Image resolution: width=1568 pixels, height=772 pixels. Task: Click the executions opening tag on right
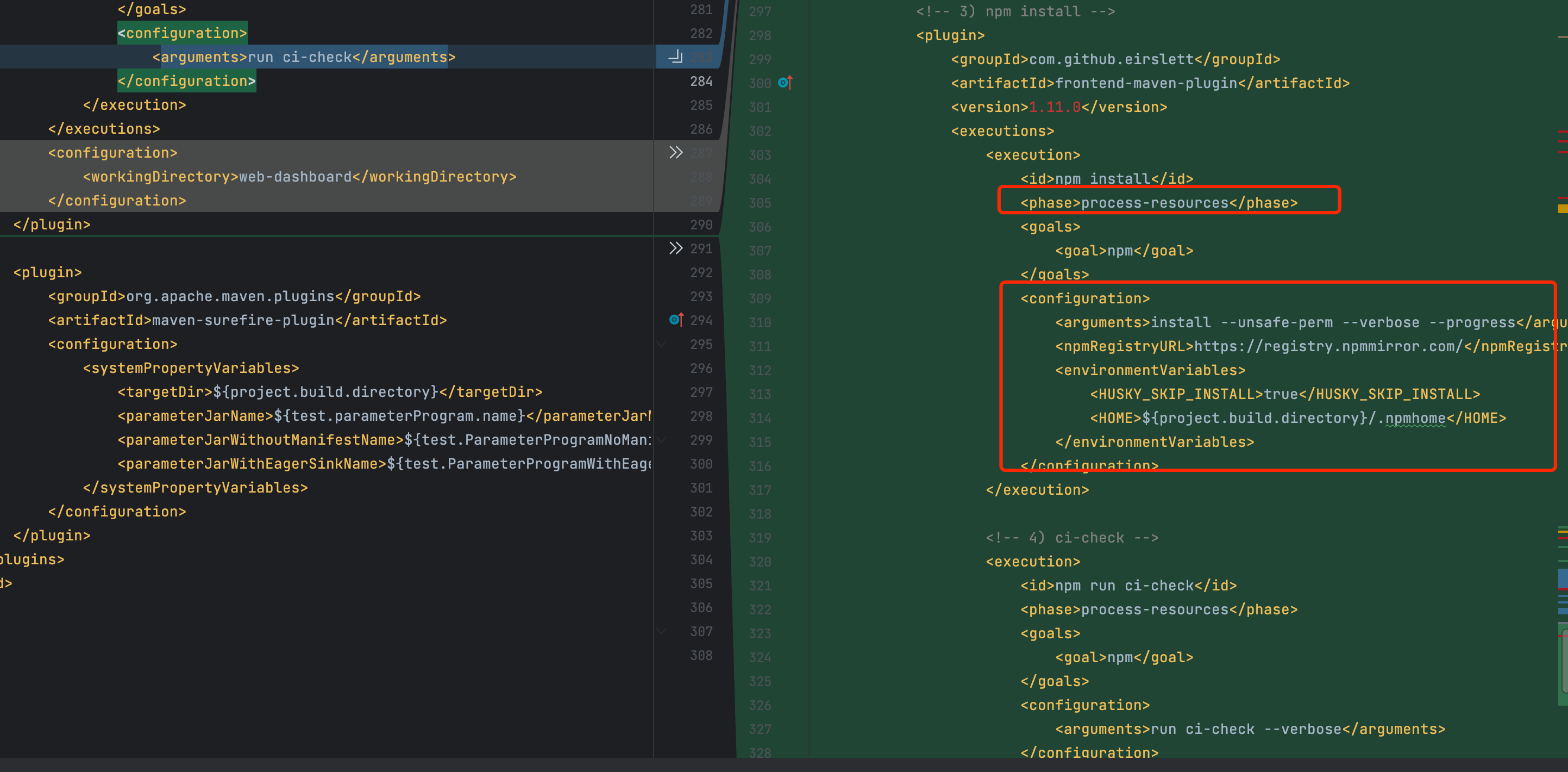(1002, 131)
